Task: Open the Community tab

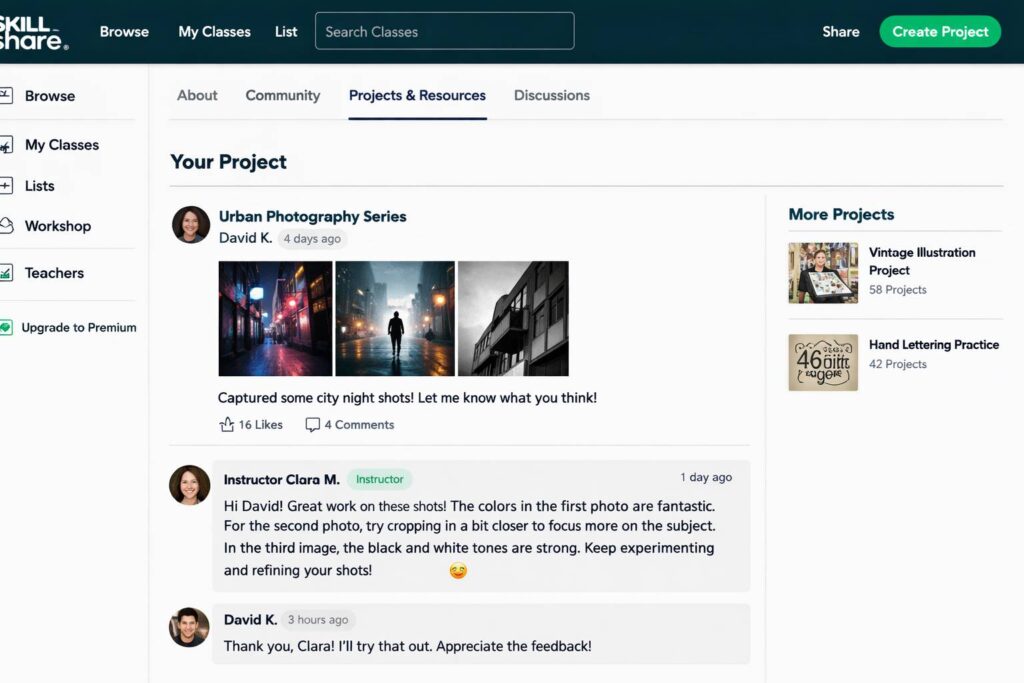Action: pyautogui.click(x=283, y=96)
